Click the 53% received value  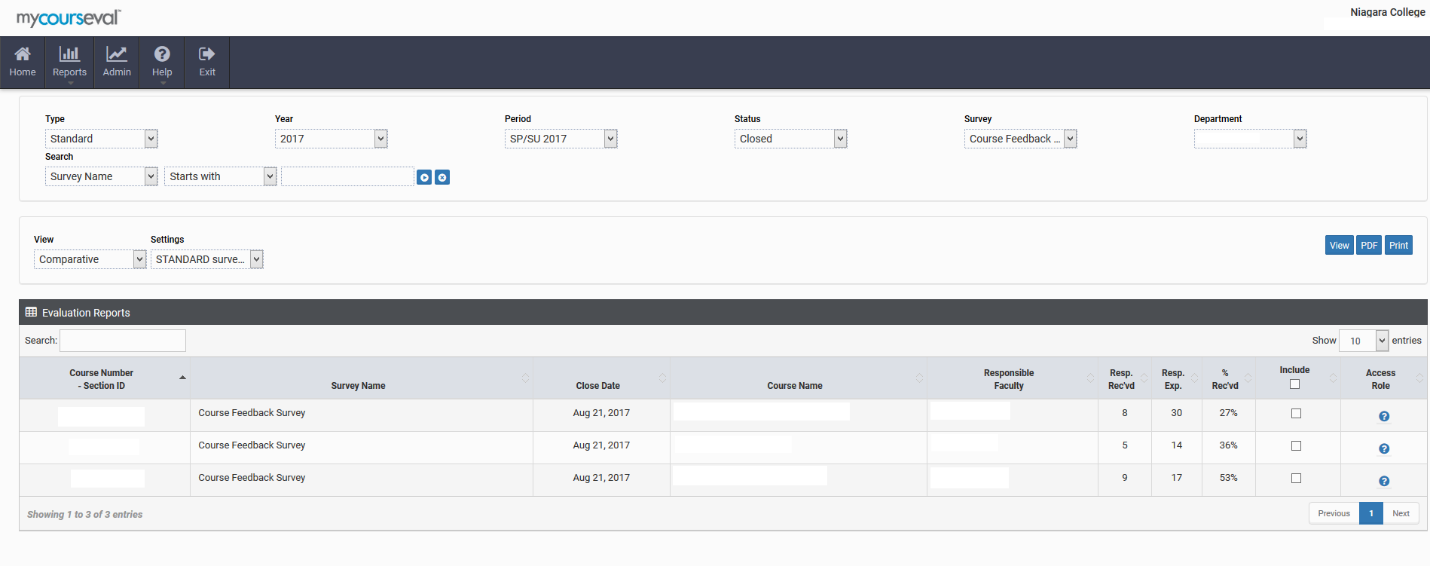pyautogui.click(x=1228, y=478)
